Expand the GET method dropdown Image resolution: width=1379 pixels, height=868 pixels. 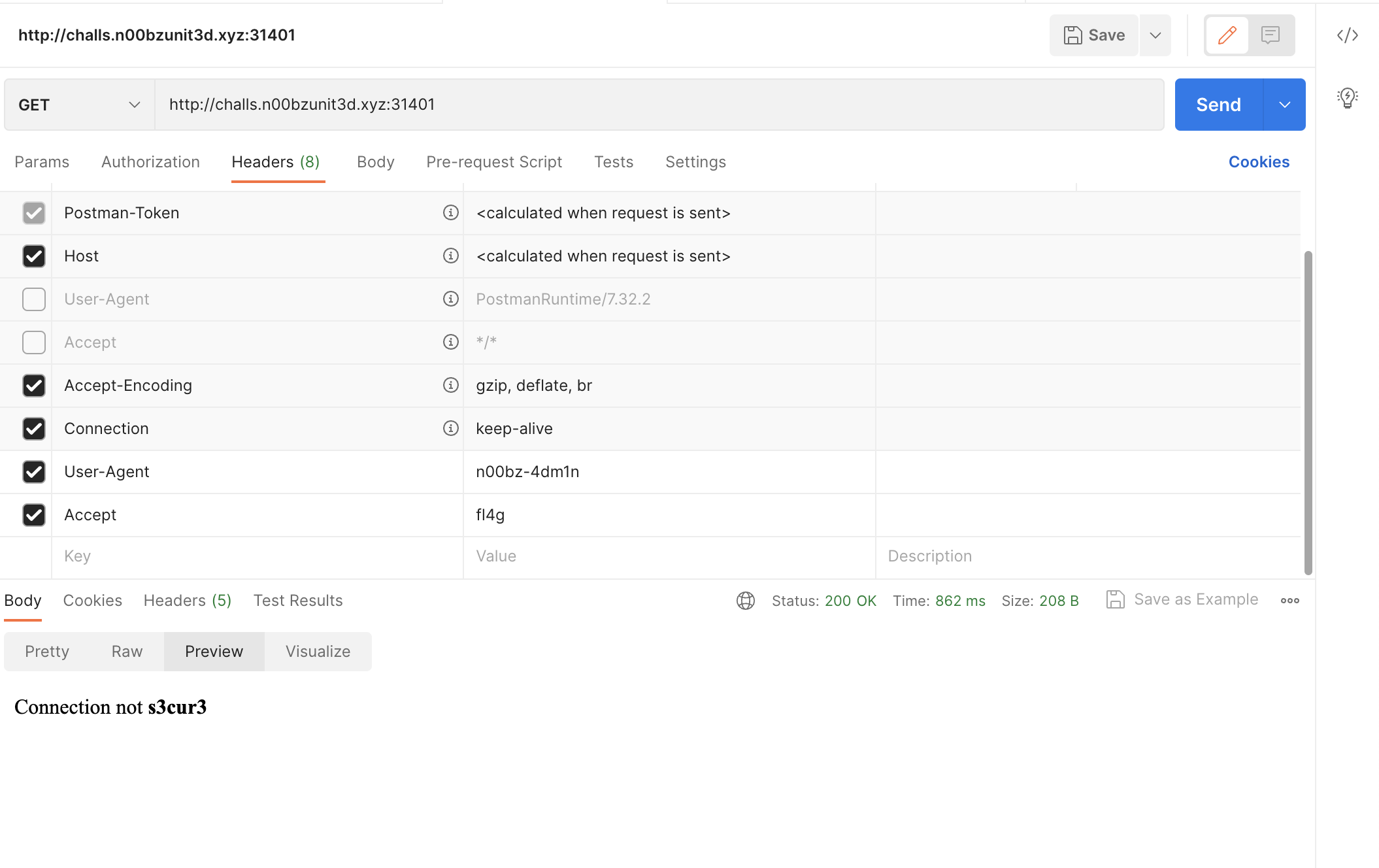tap(133, 104)
